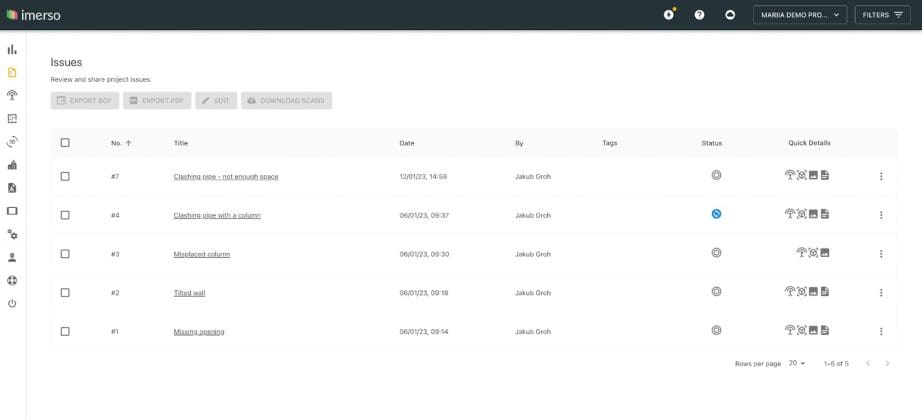Image resolution: width=922 pixels, height=420 pixels.
Task: Check the box for issue #7
Action: [x=65, y=176]
